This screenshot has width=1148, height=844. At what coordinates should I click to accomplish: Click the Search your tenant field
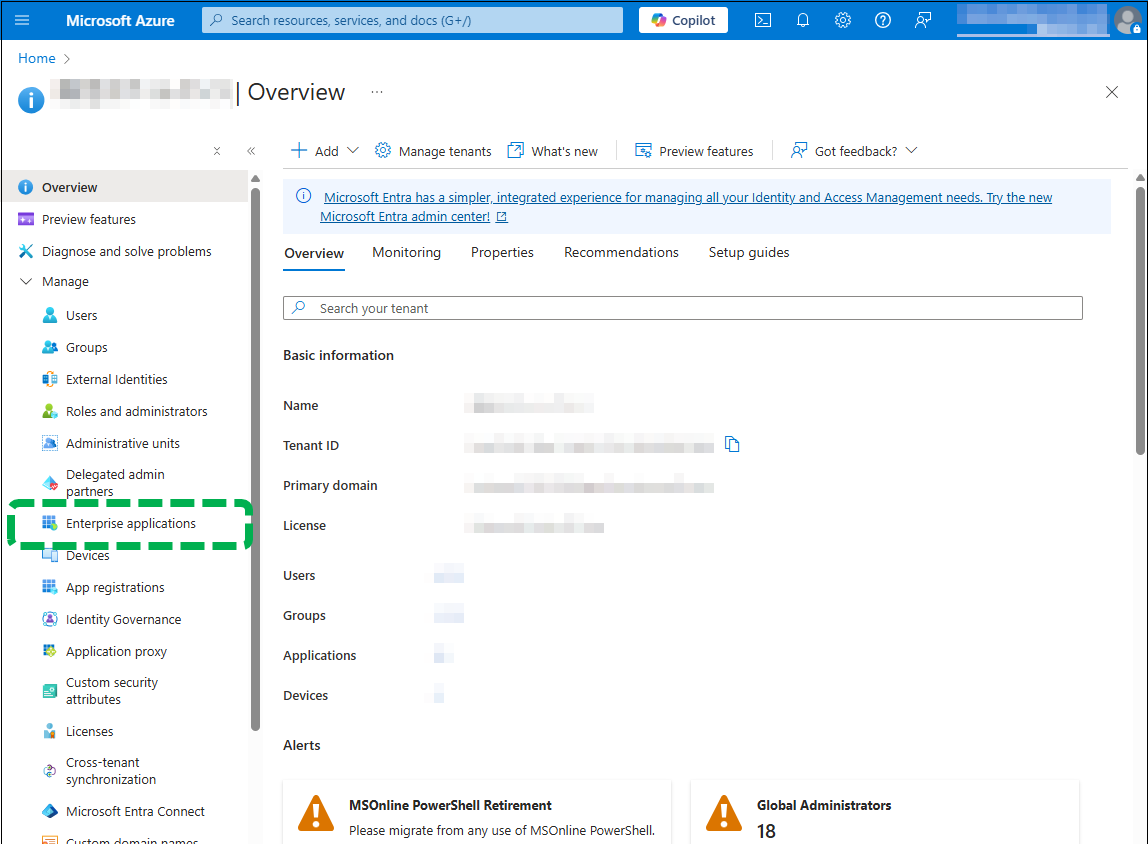683,308
